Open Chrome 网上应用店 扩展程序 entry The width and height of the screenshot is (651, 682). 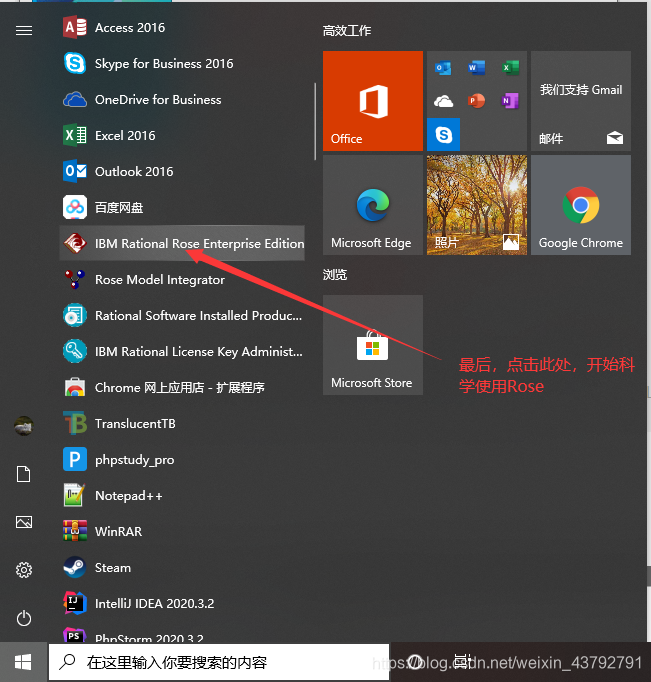182,388
